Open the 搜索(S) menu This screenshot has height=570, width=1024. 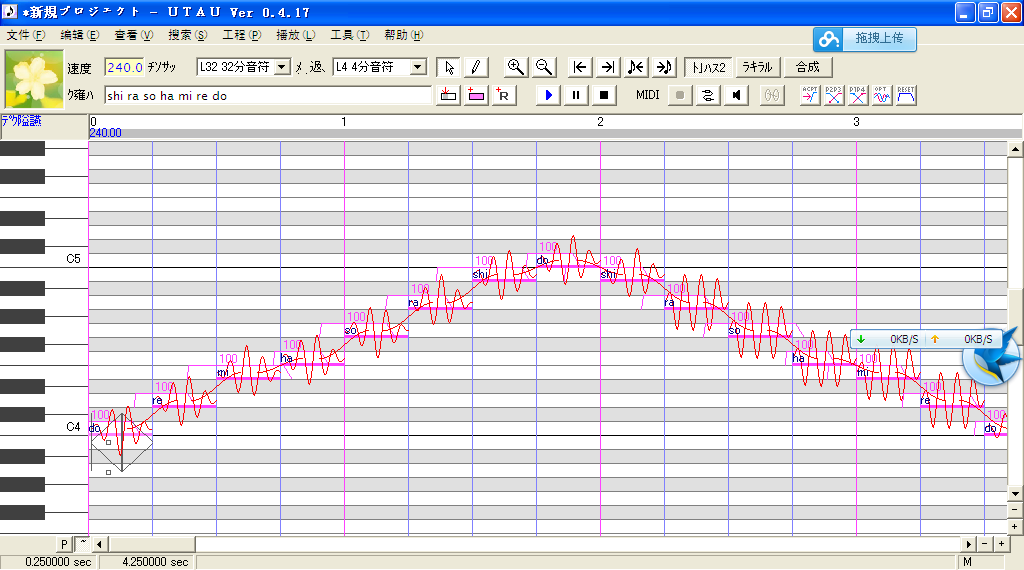click(187, 35)
